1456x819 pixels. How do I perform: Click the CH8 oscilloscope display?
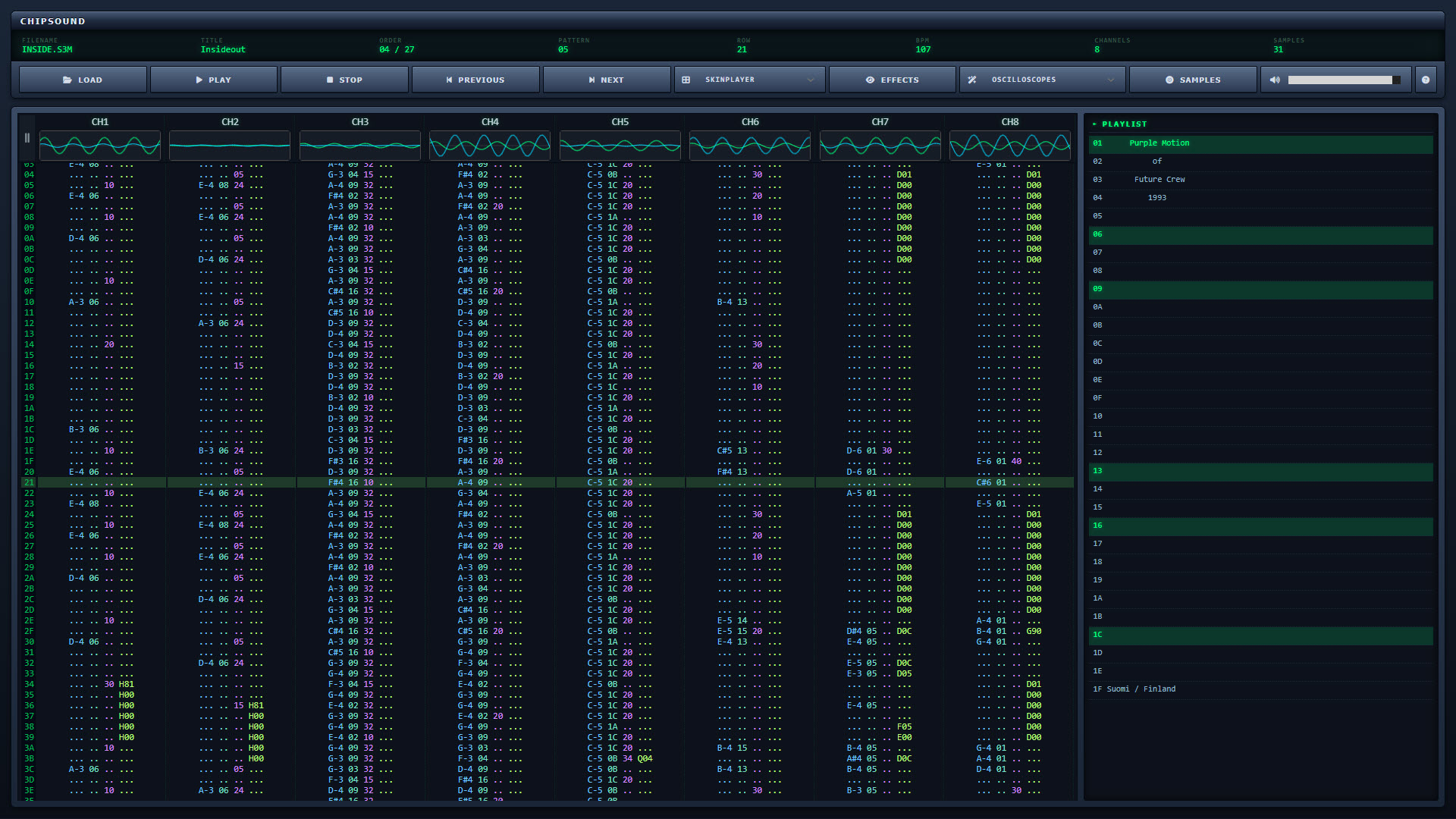tap(1010, 145)
